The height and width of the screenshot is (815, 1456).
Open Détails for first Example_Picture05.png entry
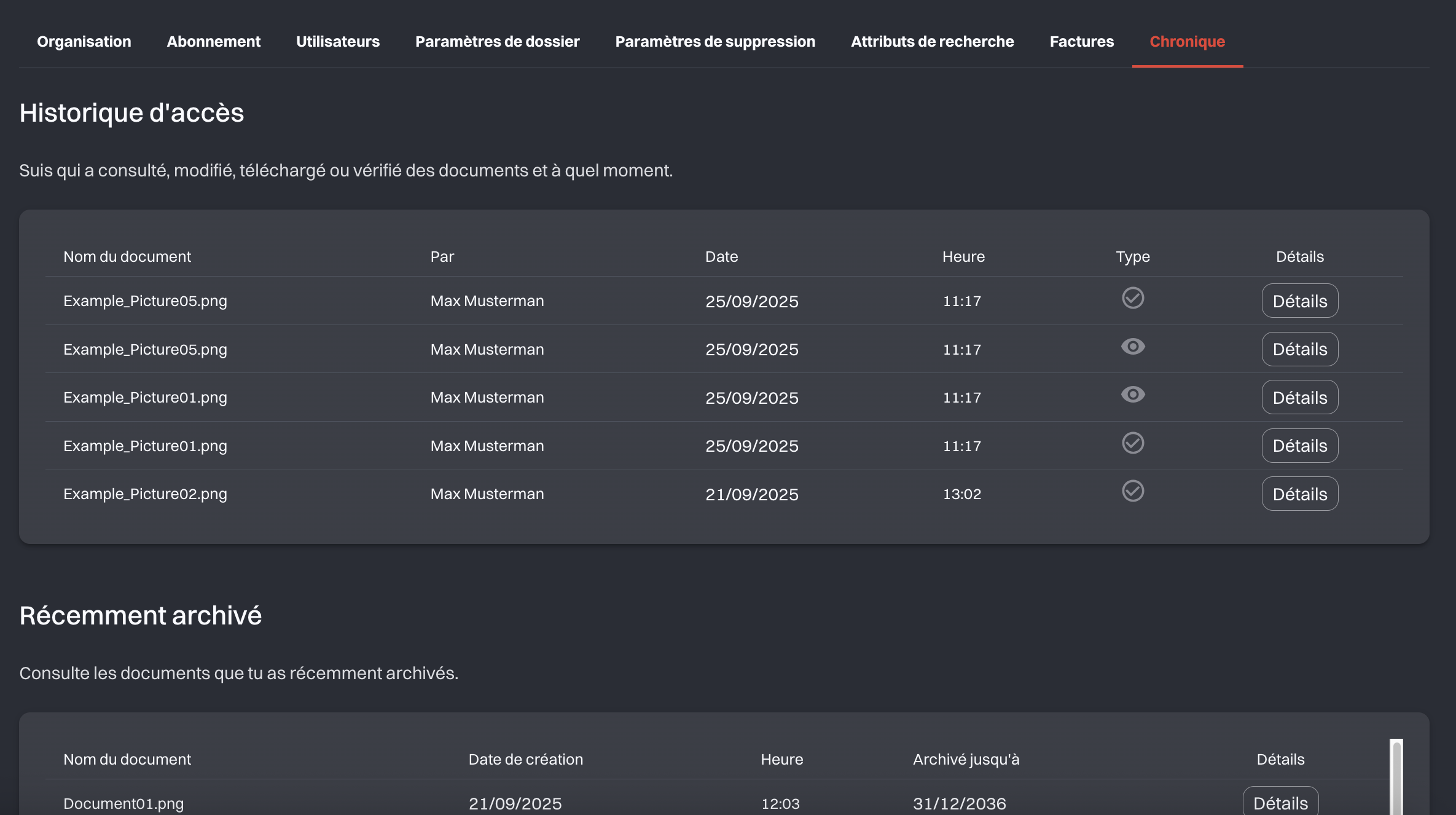pyautogui.click(x=1300, y=301)
